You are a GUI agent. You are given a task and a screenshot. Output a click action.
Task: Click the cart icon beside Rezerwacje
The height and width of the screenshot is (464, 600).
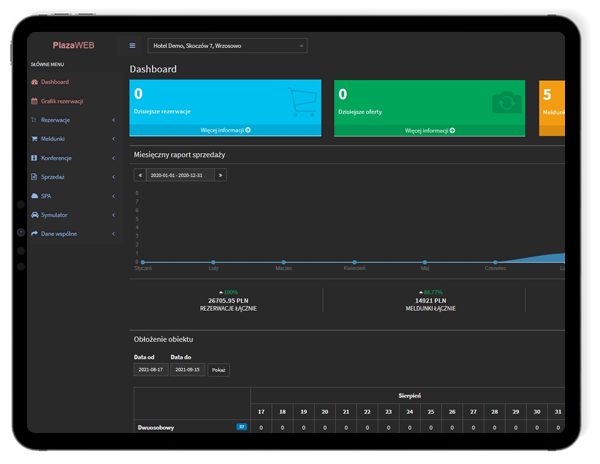click(x=35, y=120)
